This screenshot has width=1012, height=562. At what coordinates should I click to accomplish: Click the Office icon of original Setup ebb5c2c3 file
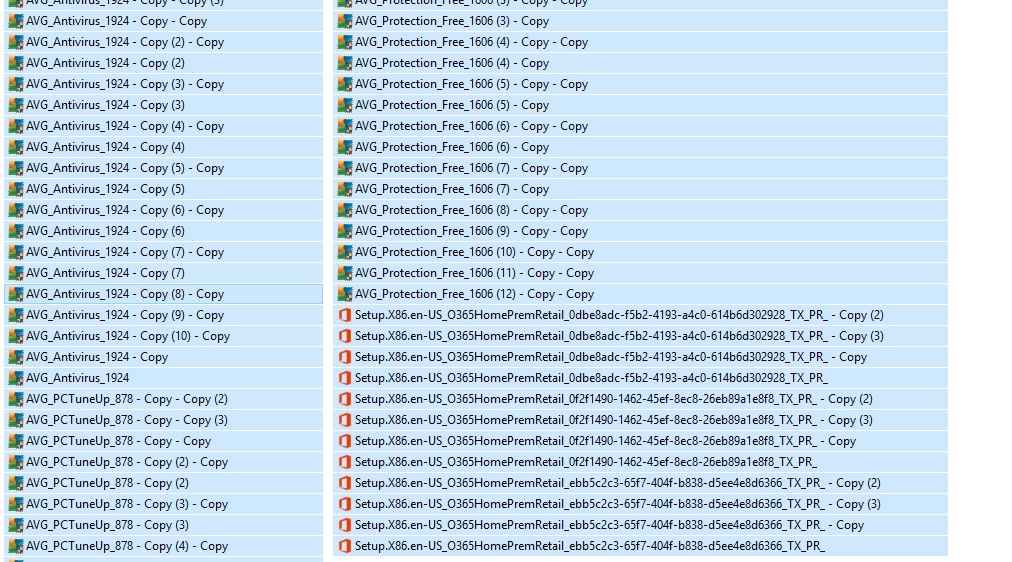(x=345, y=546)
